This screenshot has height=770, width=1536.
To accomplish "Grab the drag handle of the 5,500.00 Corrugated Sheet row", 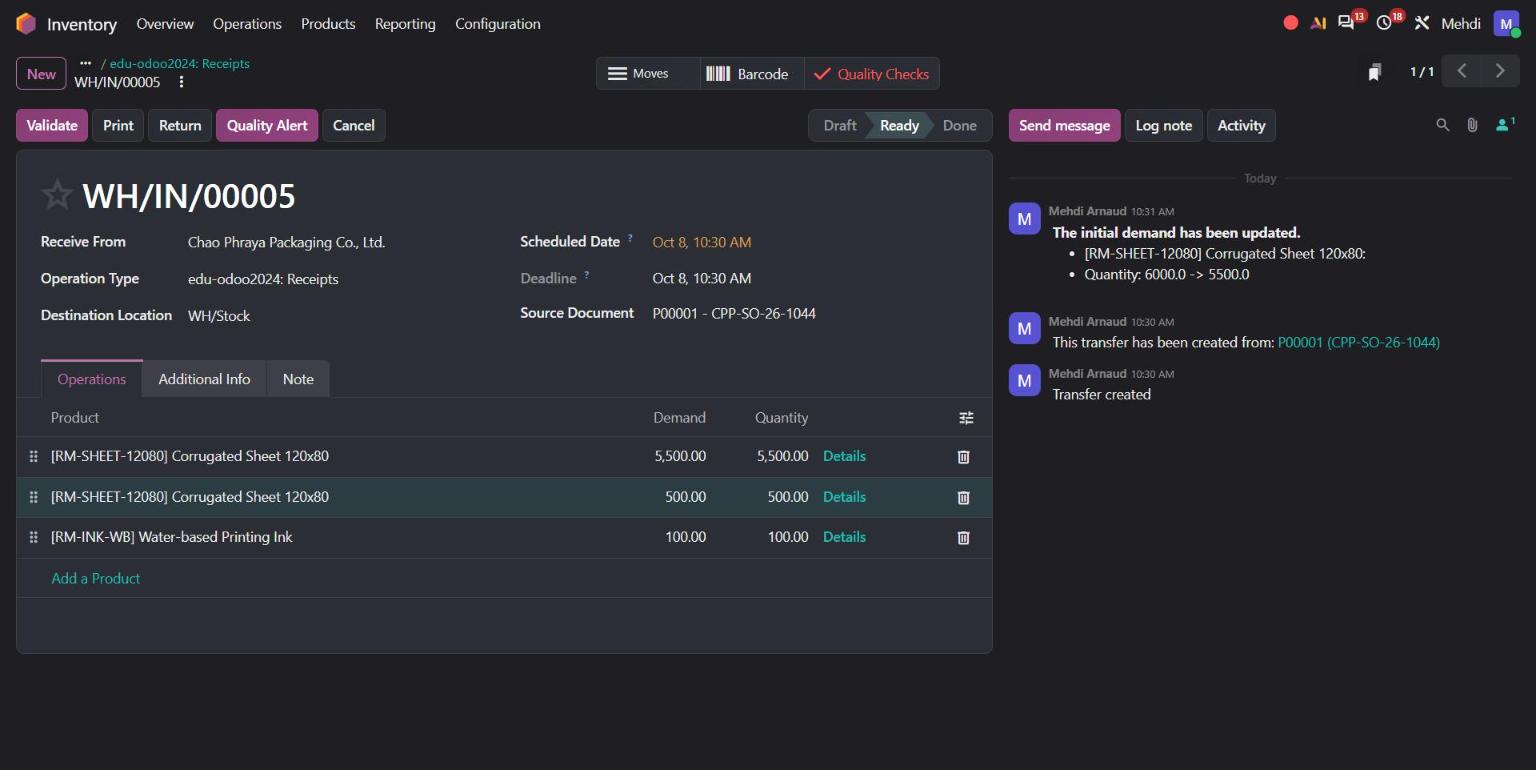I will point(33,456).
